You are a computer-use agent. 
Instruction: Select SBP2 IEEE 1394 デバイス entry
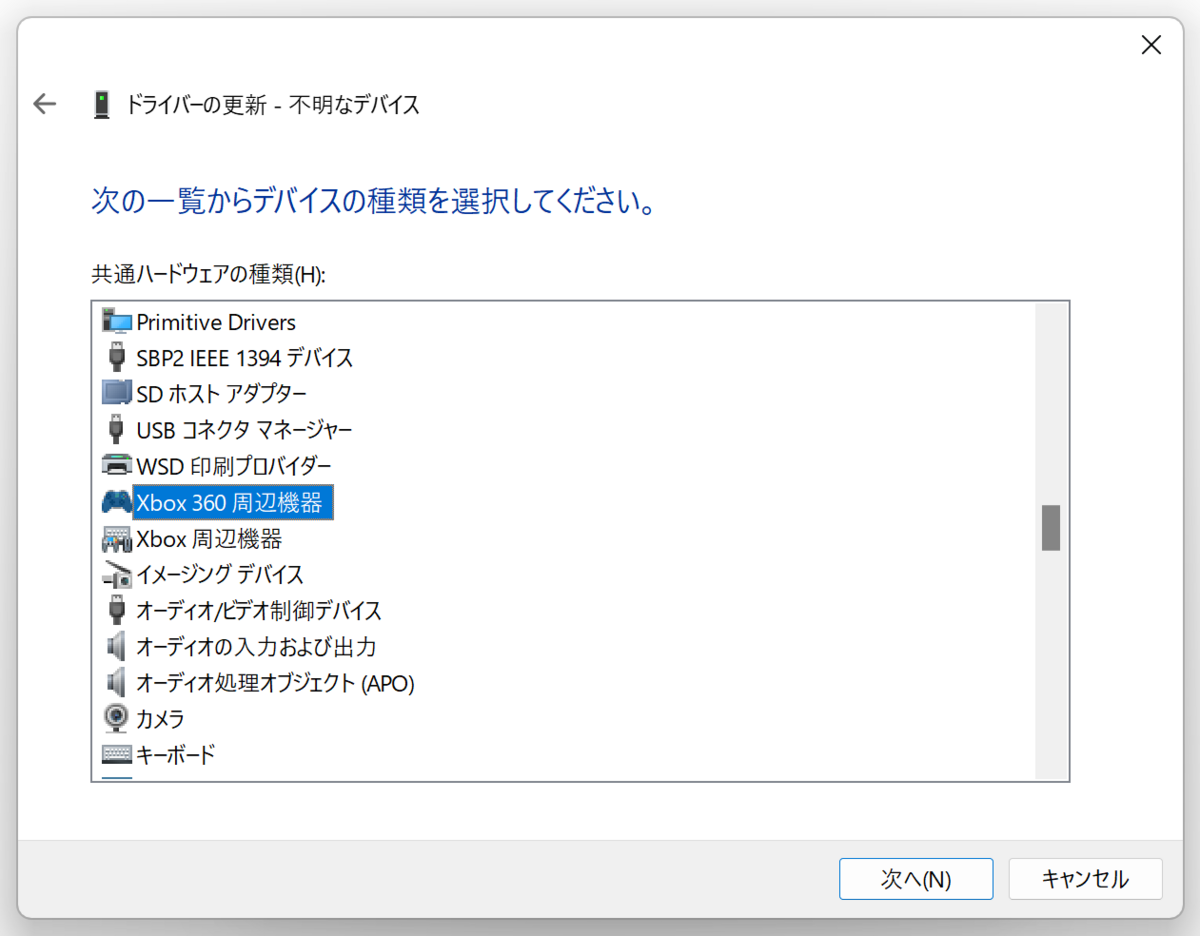coord(244,358)
